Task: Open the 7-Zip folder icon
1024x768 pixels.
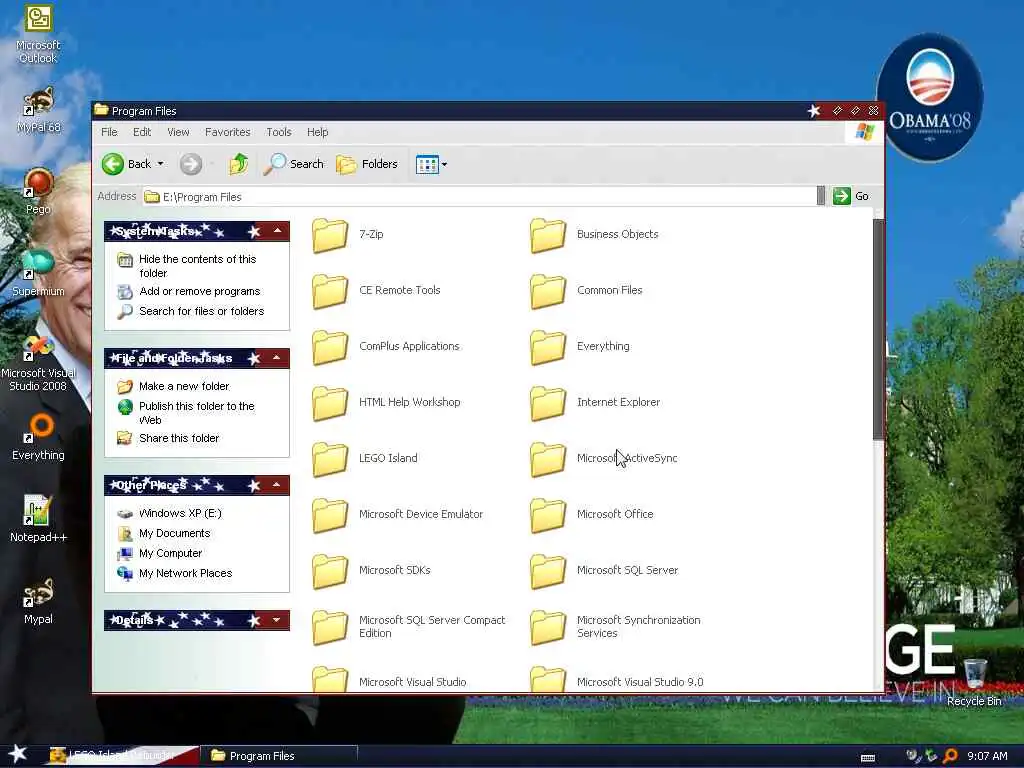Action: (330, 235)
